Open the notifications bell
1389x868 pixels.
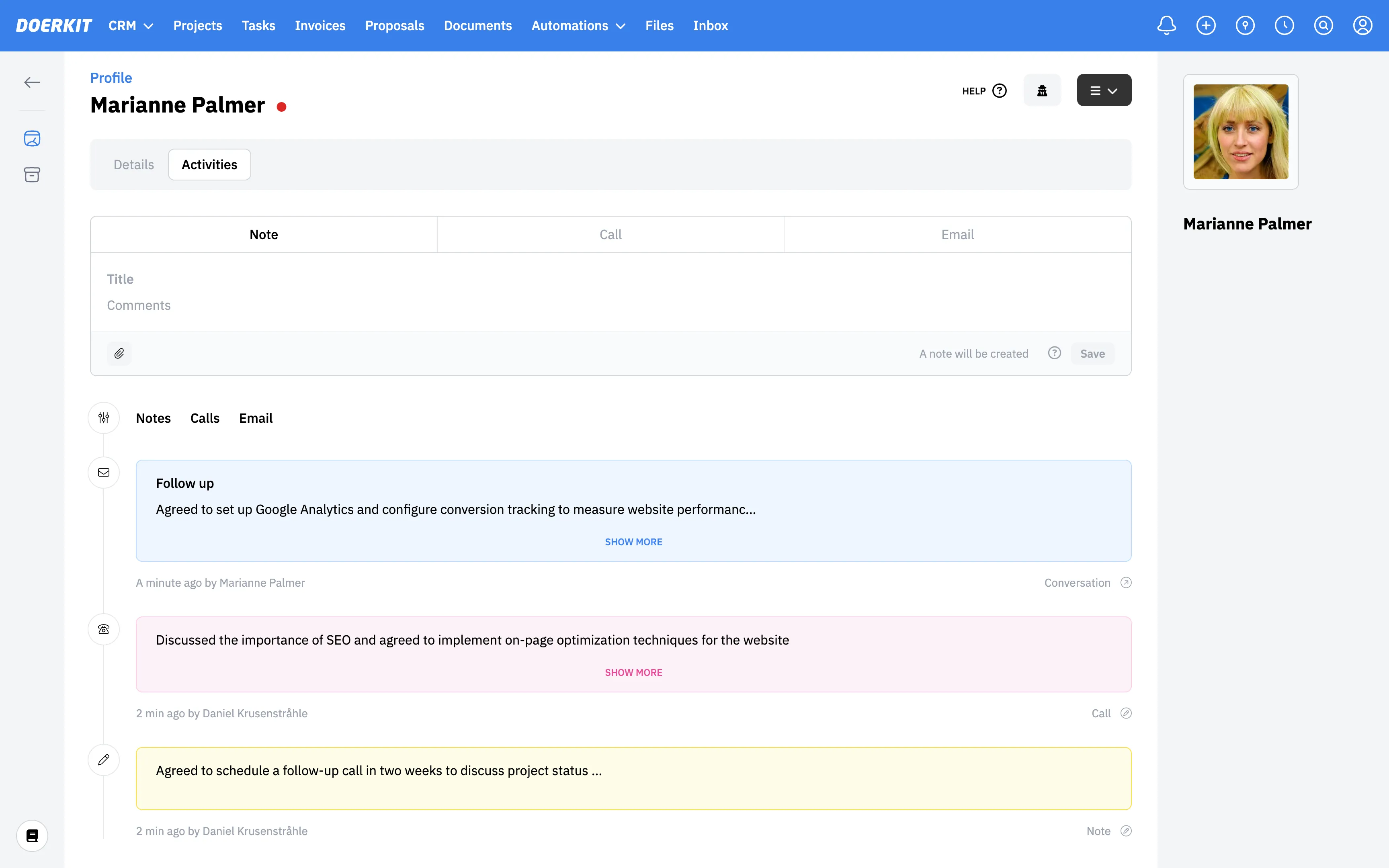pos(1166,26)
